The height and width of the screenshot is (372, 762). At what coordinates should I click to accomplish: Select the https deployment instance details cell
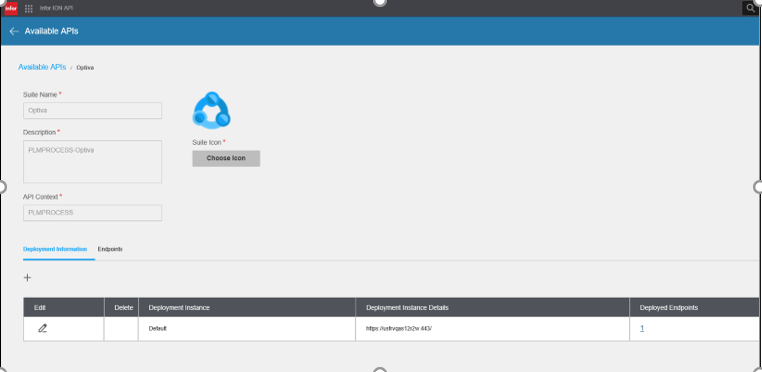click(493, 329)
